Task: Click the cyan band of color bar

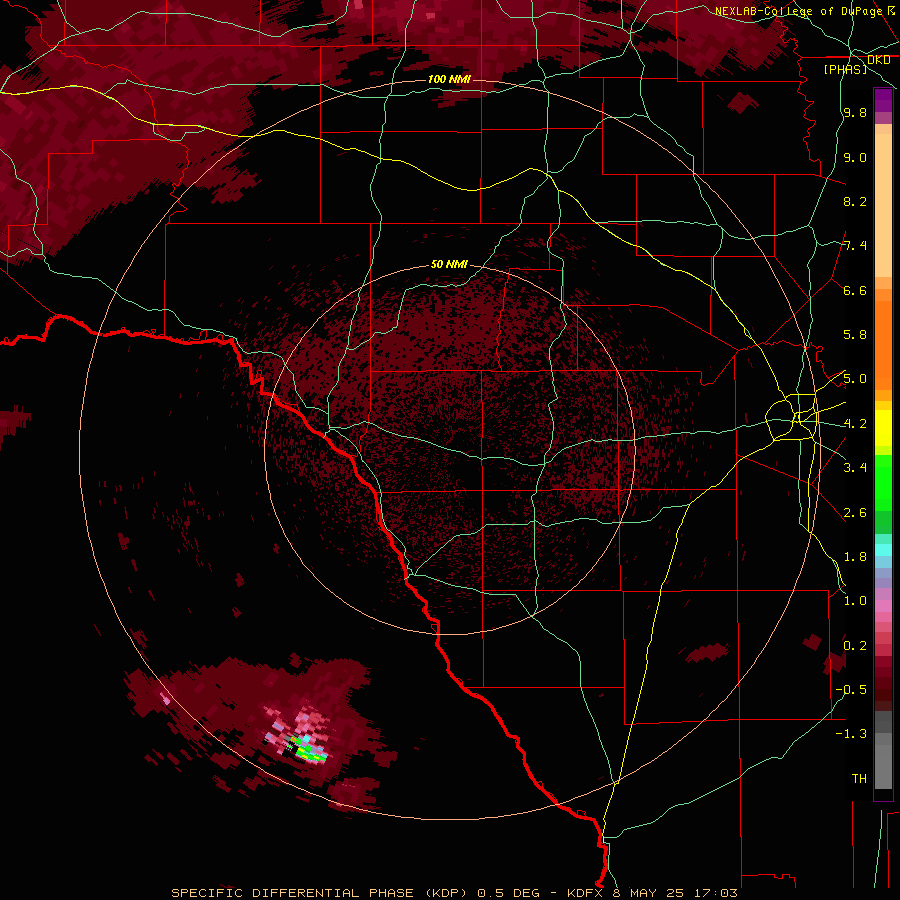Action: [883, 549]
